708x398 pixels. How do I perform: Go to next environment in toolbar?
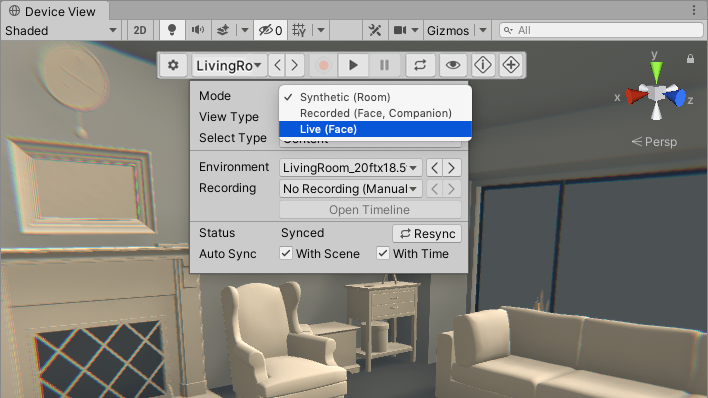point(295,66)
